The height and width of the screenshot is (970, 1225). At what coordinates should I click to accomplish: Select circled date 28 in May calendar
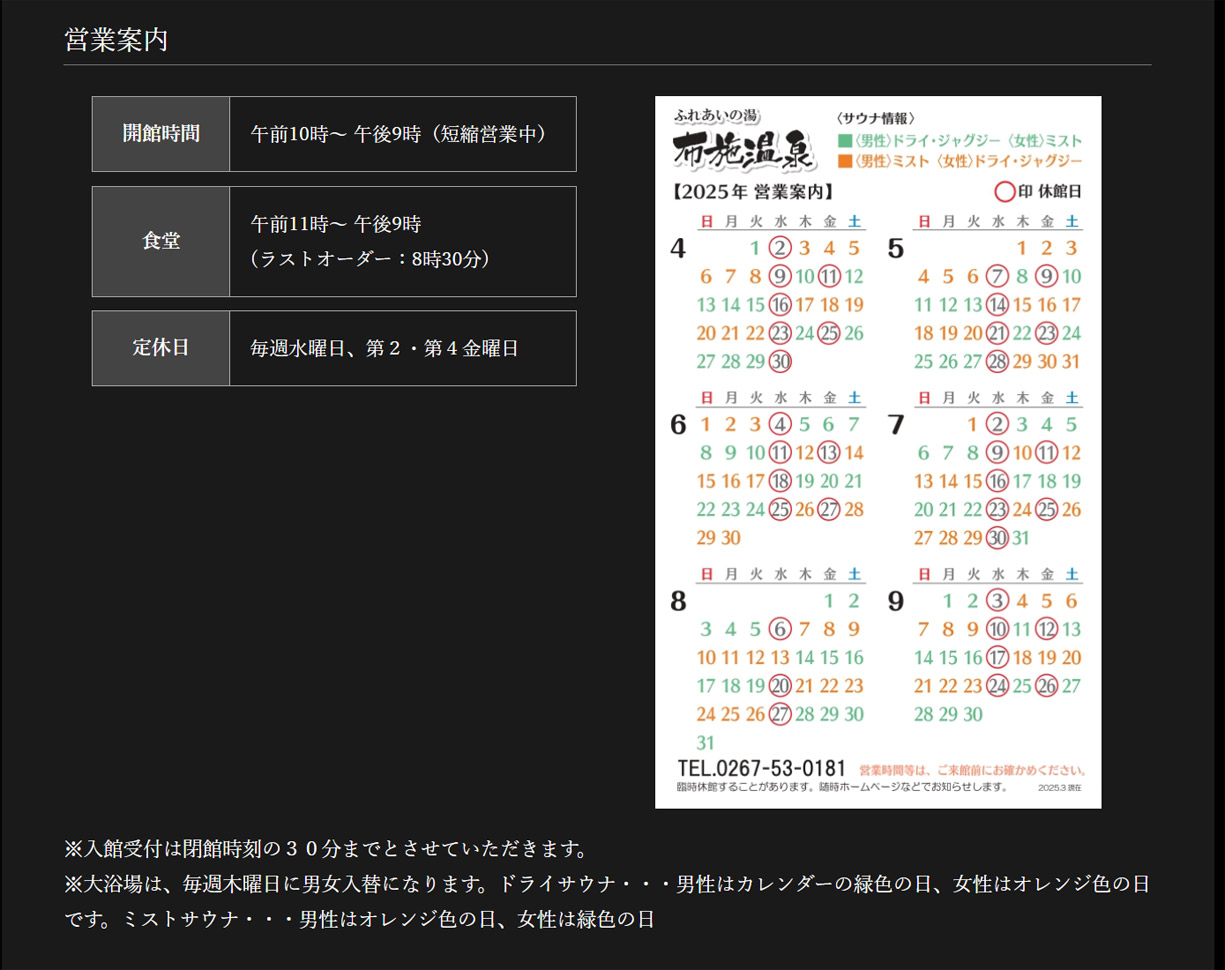[x=997, y=362]
